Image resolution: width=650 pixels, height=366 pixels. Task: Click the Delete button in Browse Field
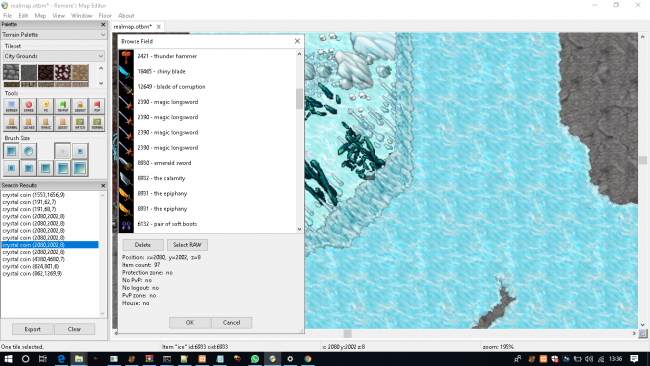point(143,245)
